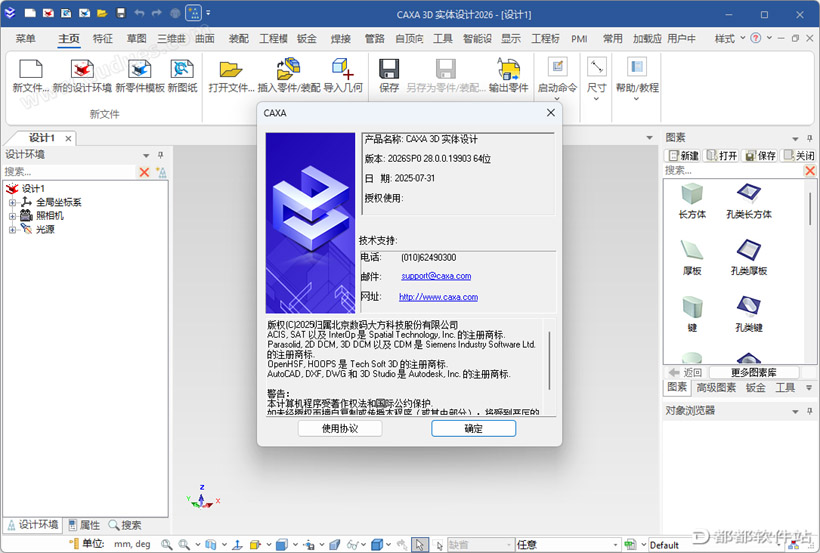The width and height of the screenshot is (820, 553).
Task: Click the design environment search field
Action: [x=69, y=172]
